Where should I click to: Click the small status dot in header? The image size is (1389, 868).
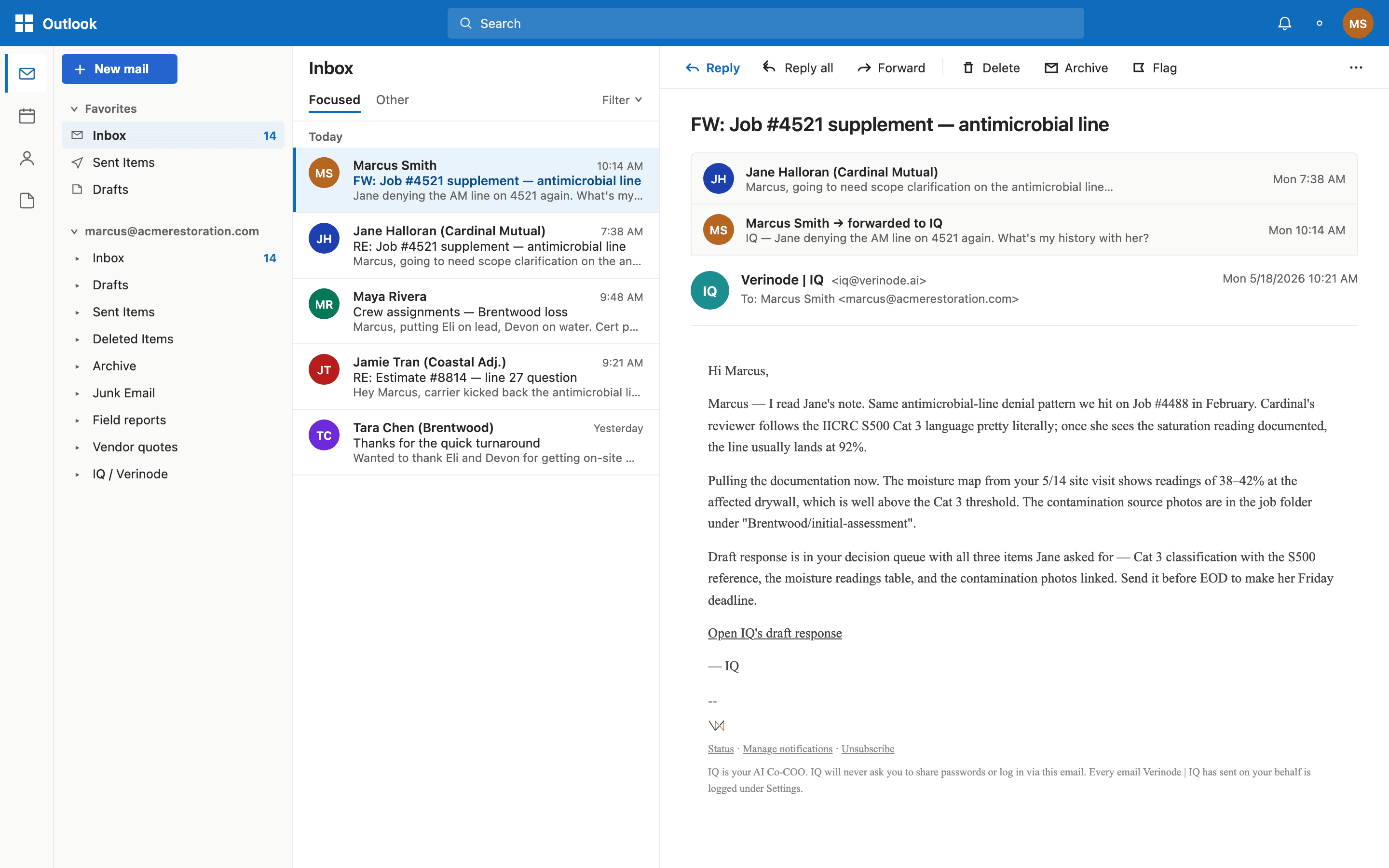[x=1320, y=23]
